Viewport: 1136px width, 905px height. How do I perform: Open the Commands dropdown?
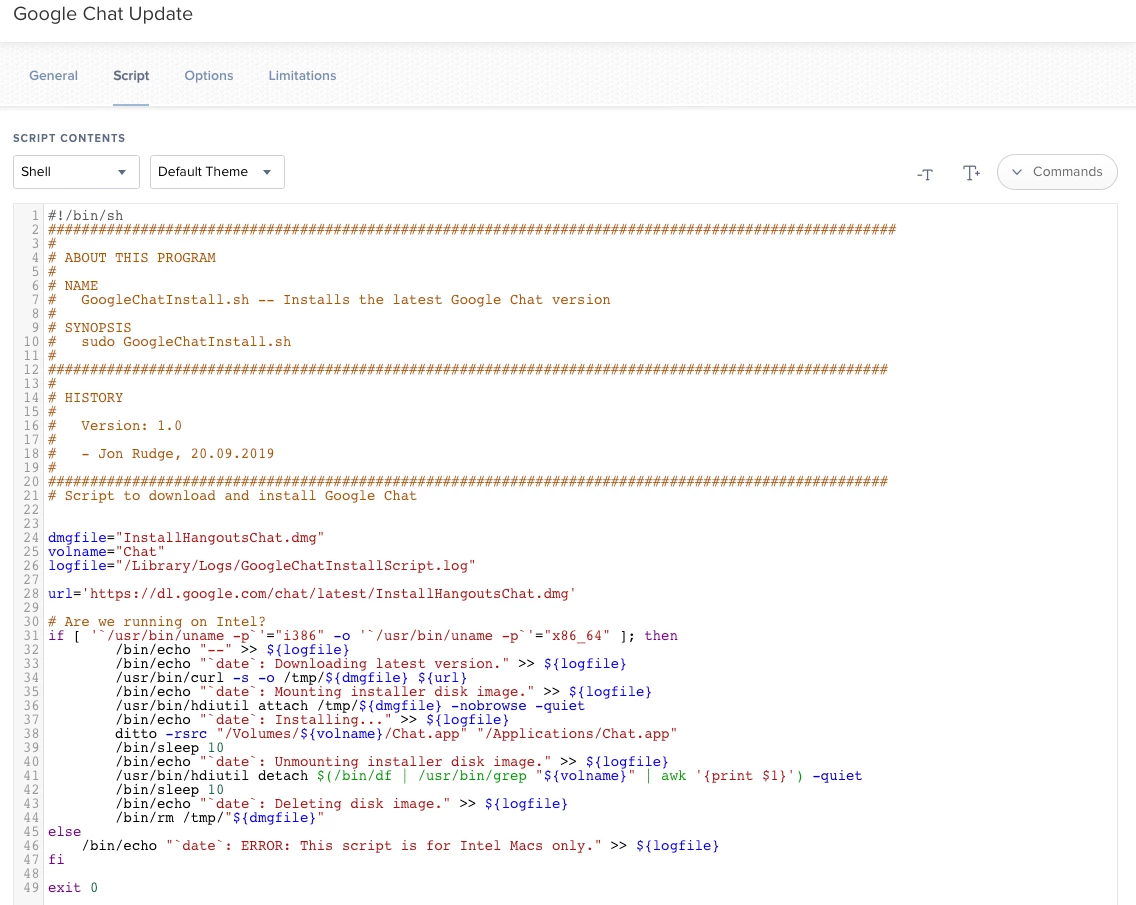pos(1057,172)
